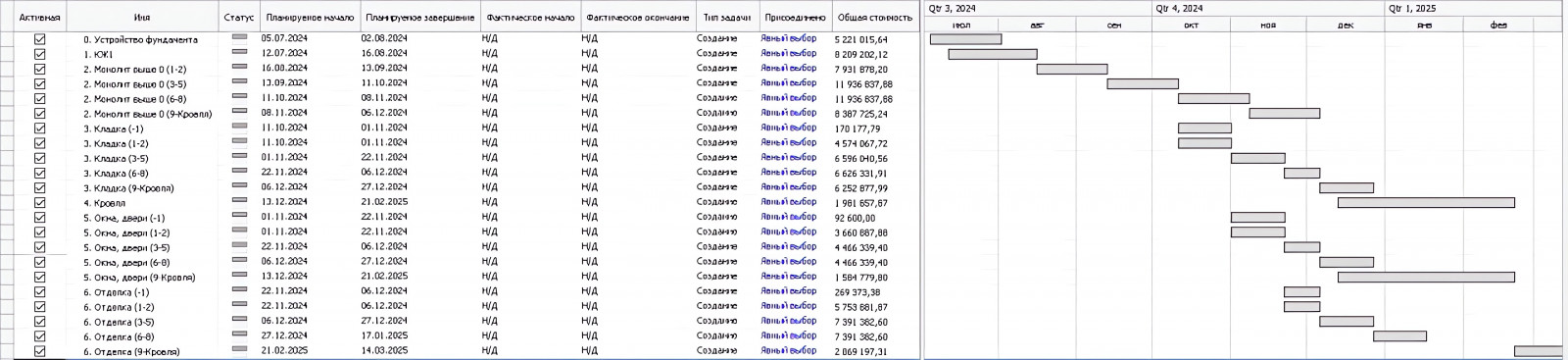Click status icon of 6. Отделка (9-Кровля)

[239, 348]
